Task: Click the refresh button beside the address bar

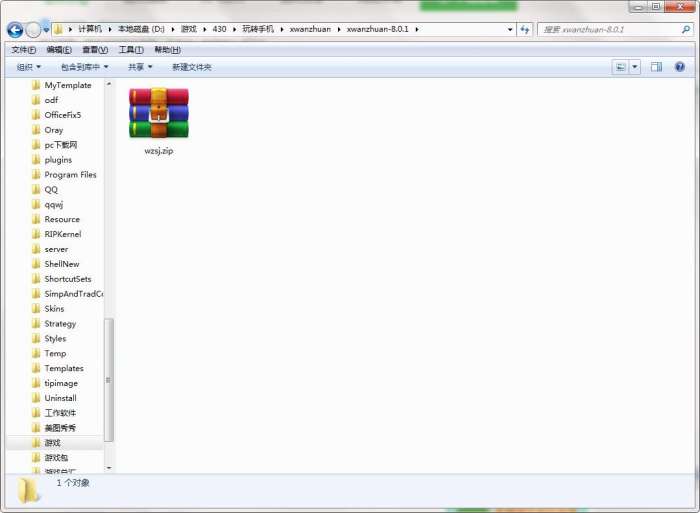Action: click(x=525, y=29)
